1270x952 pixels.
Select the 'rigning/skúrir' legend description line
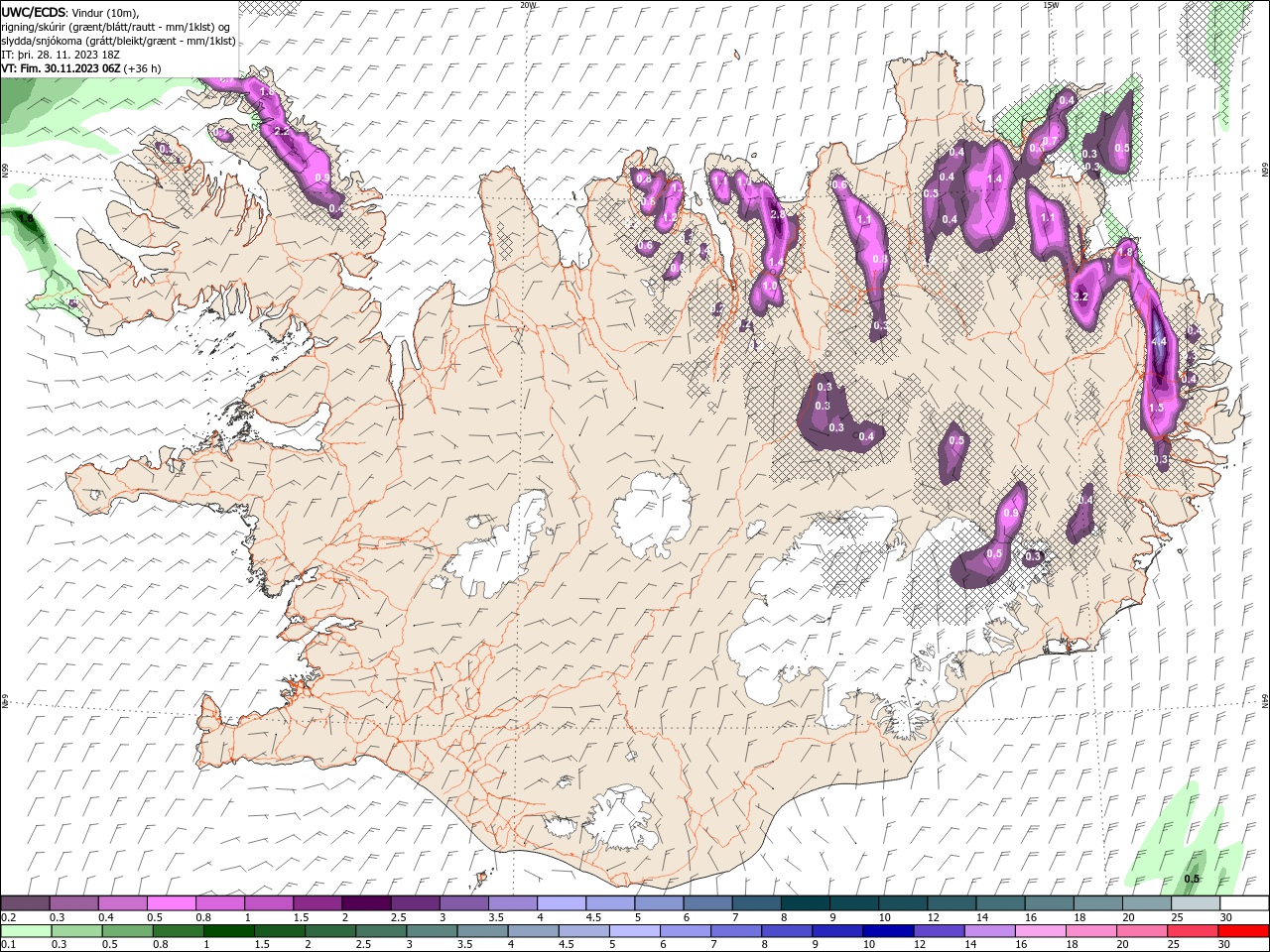(x=115, y=27)
